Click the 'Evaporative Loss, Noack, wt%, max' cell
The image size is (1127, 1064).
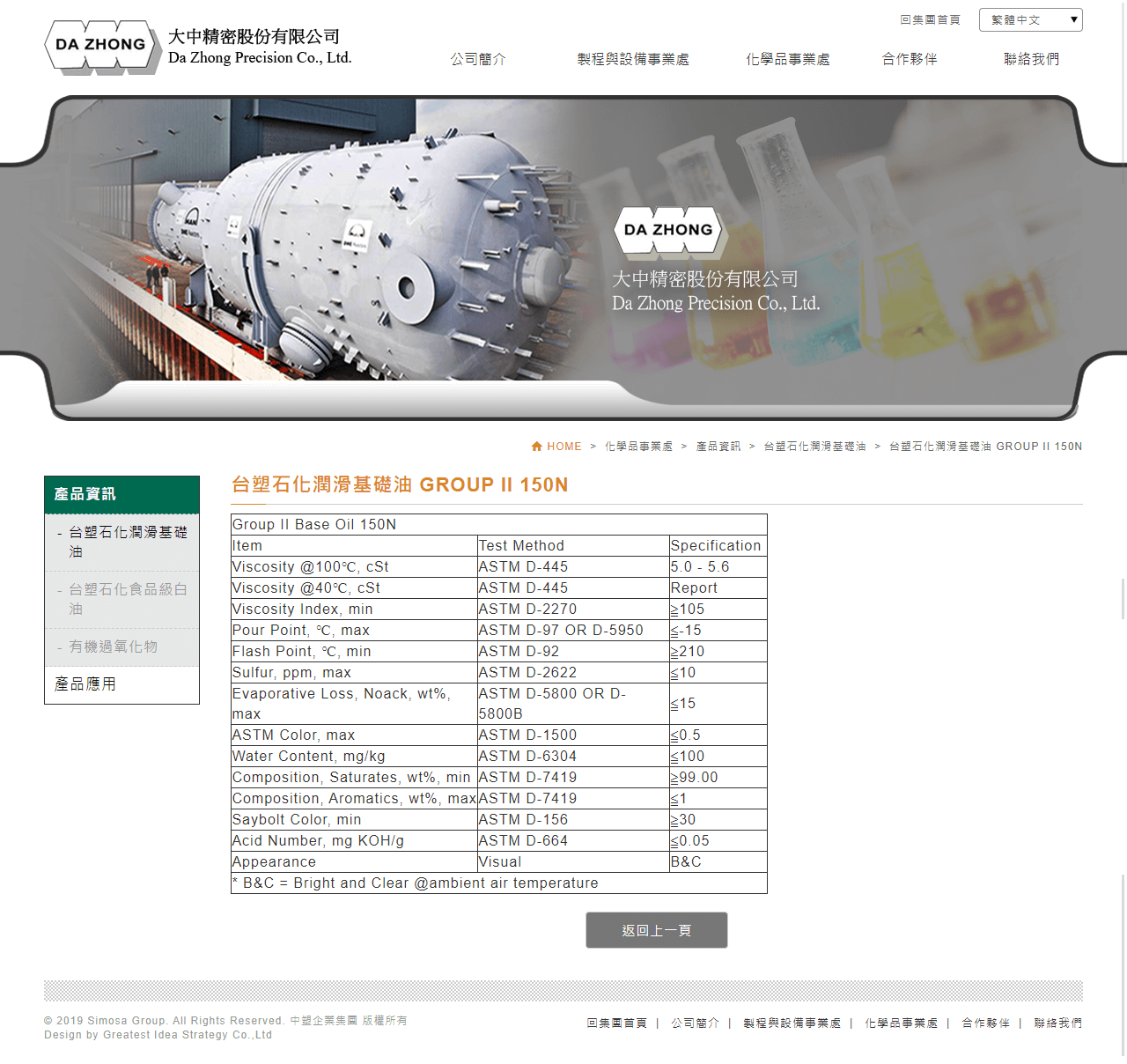(354, 704)
